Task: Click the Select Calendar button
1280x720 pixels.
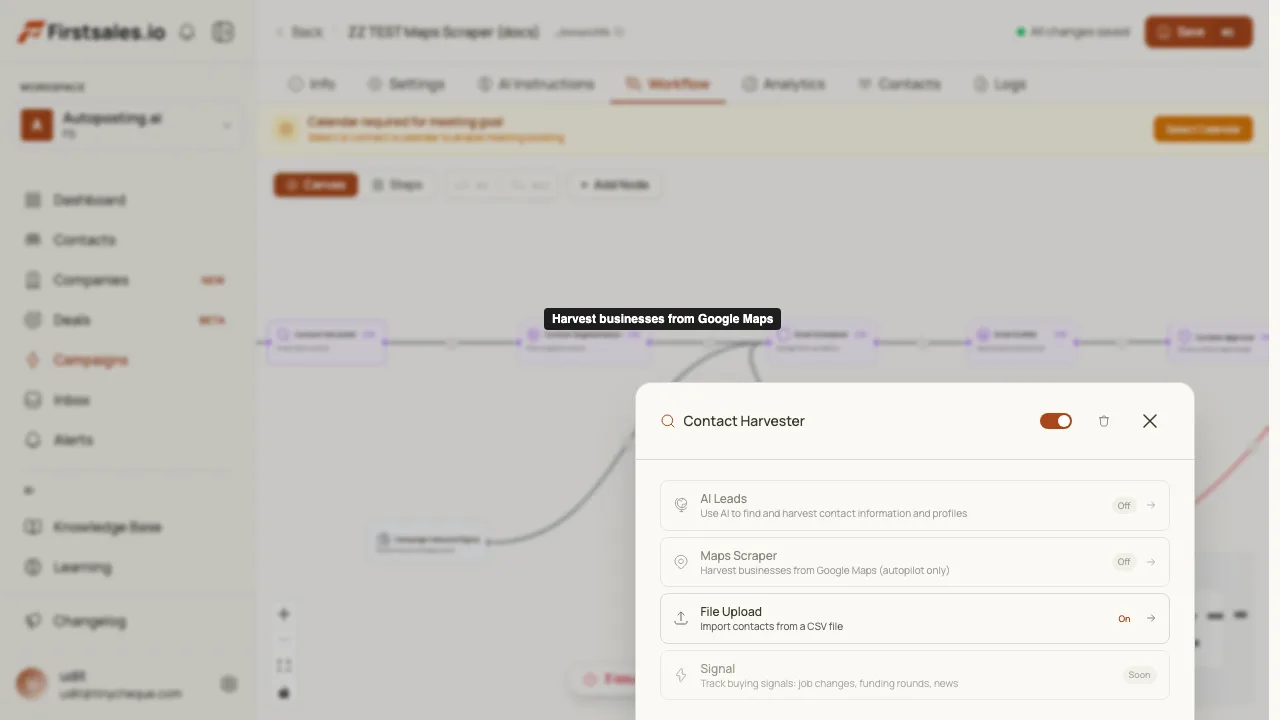Action: [x=1203, y=129]
